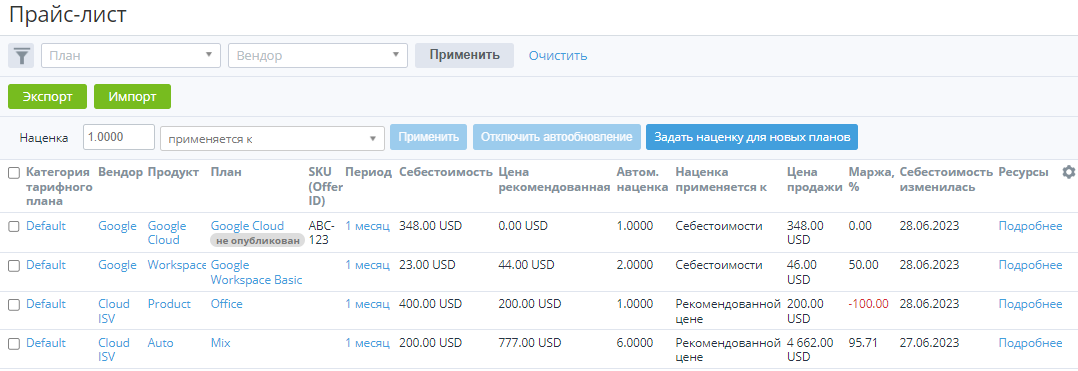Open the Вендор filter dropdown
This screenshot has width=1078, height=371.
coord(318,56)
